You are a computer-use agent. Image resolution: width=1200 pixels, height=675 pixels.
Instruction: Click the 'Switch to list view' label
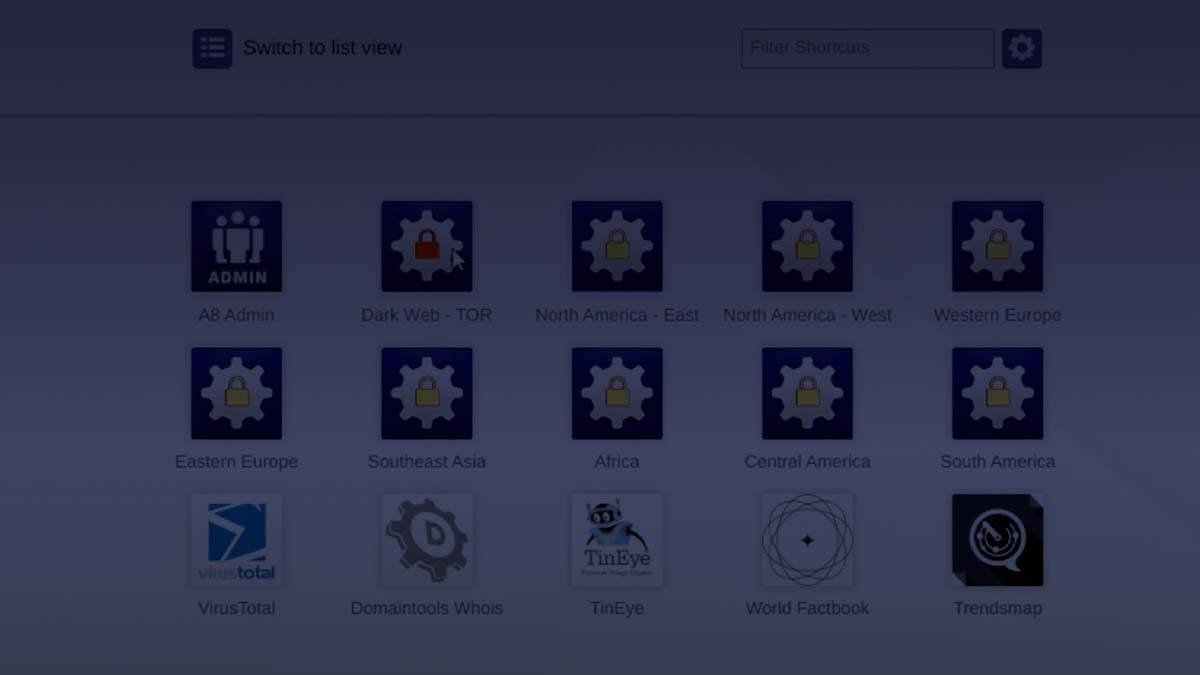(322, 48)
